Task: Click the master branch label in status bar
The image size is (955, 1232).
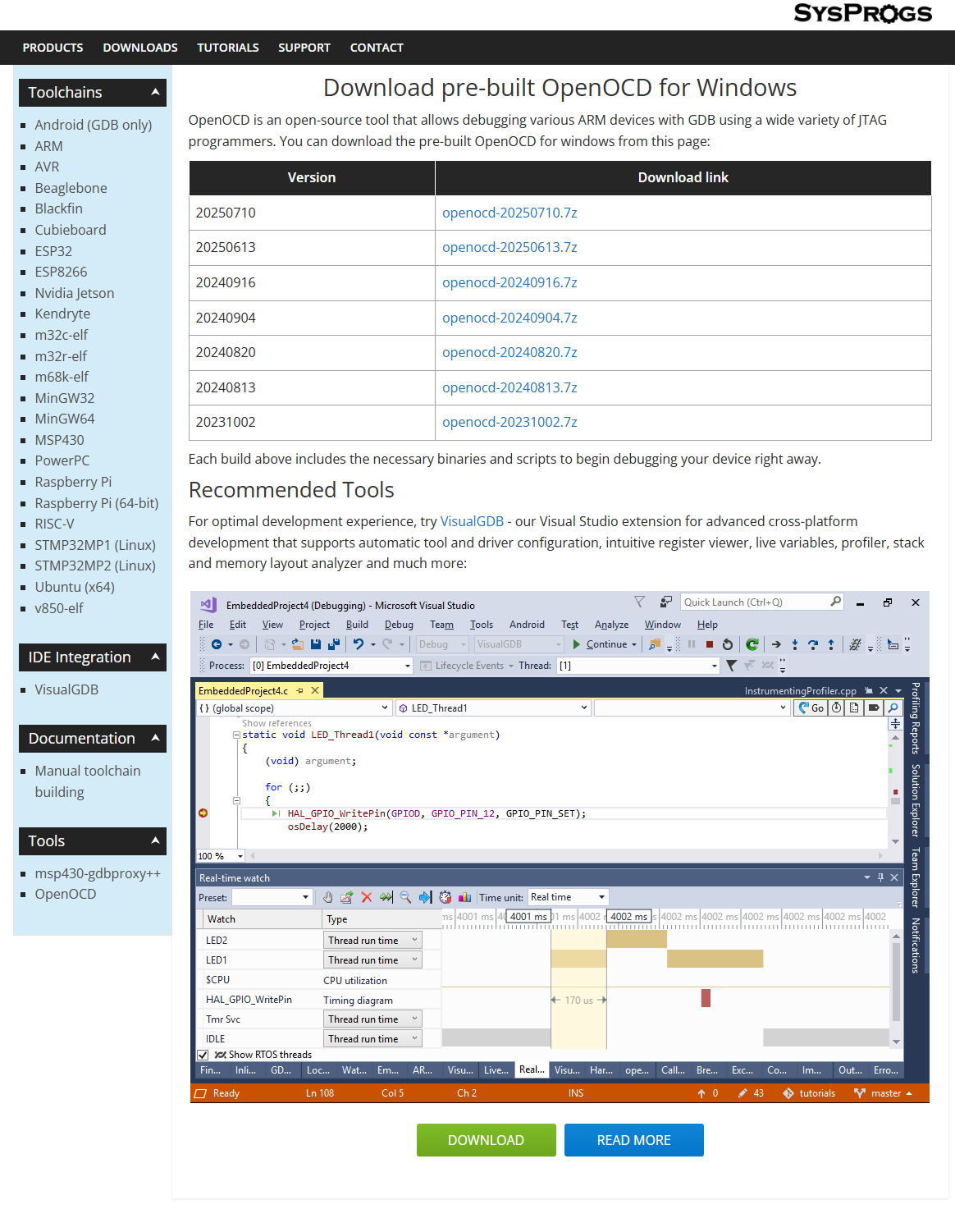Action: coord(886,1093)
